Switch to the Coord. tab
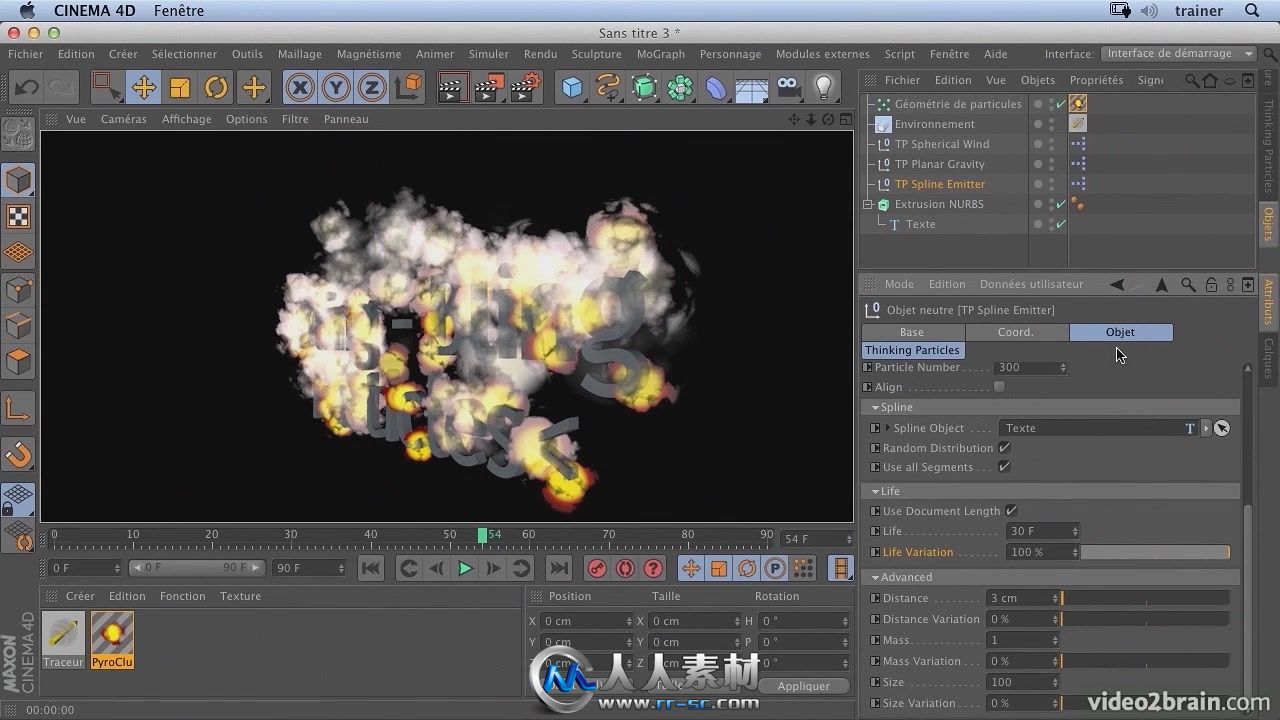 coord(1016,332)
